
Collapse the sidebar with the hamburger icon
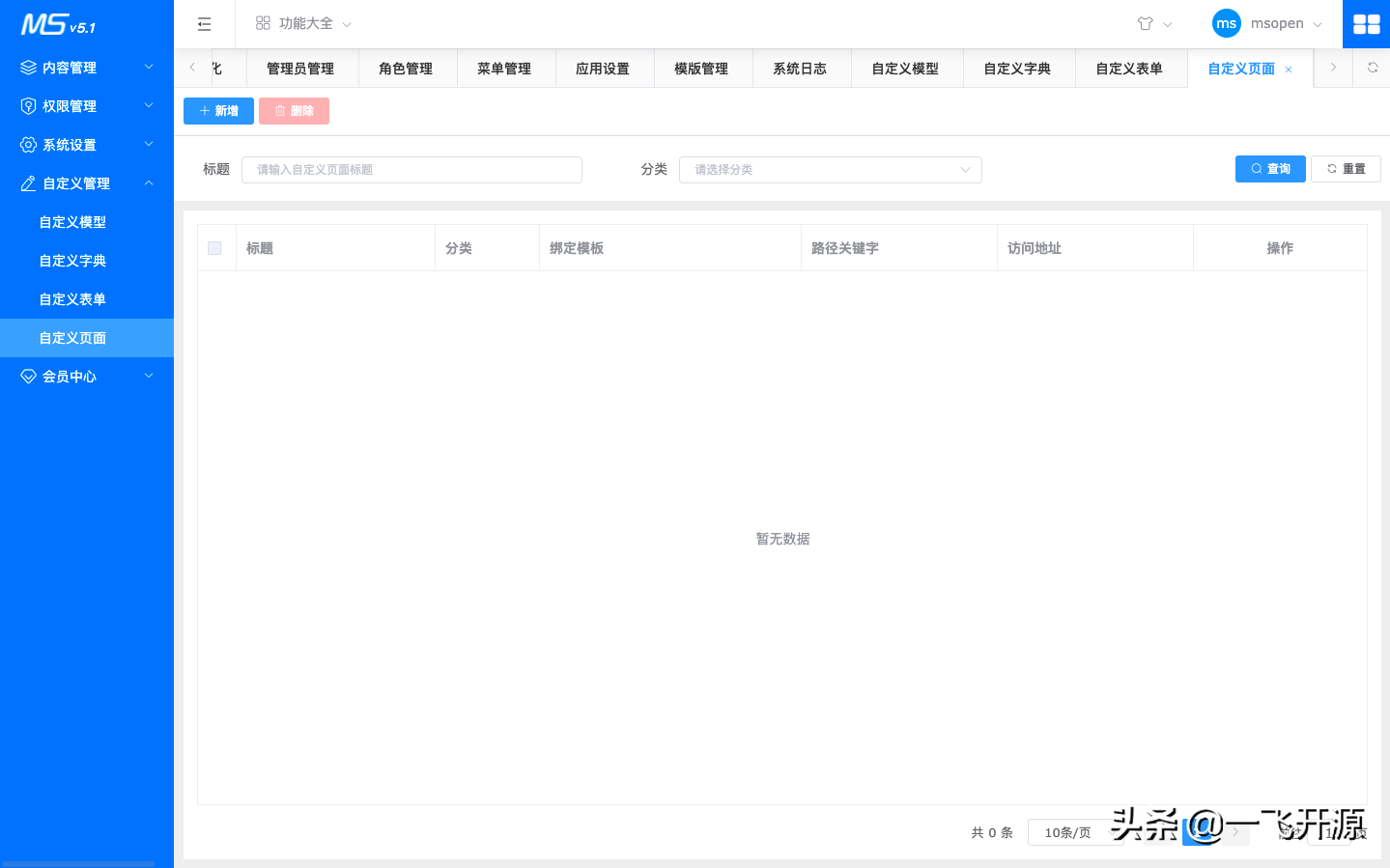(x=204, y=23)
